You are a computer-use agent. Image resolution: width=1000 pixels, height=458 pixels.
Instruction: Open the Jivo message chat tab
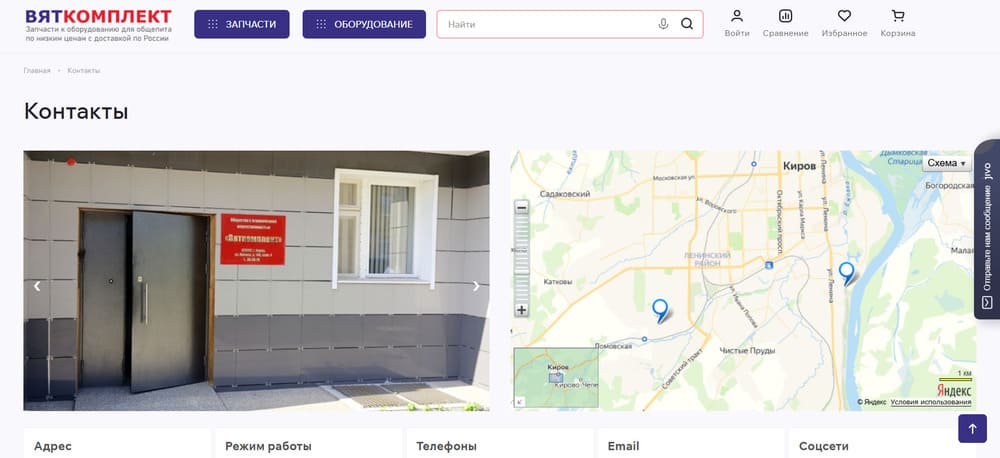[x=987, y=229]
